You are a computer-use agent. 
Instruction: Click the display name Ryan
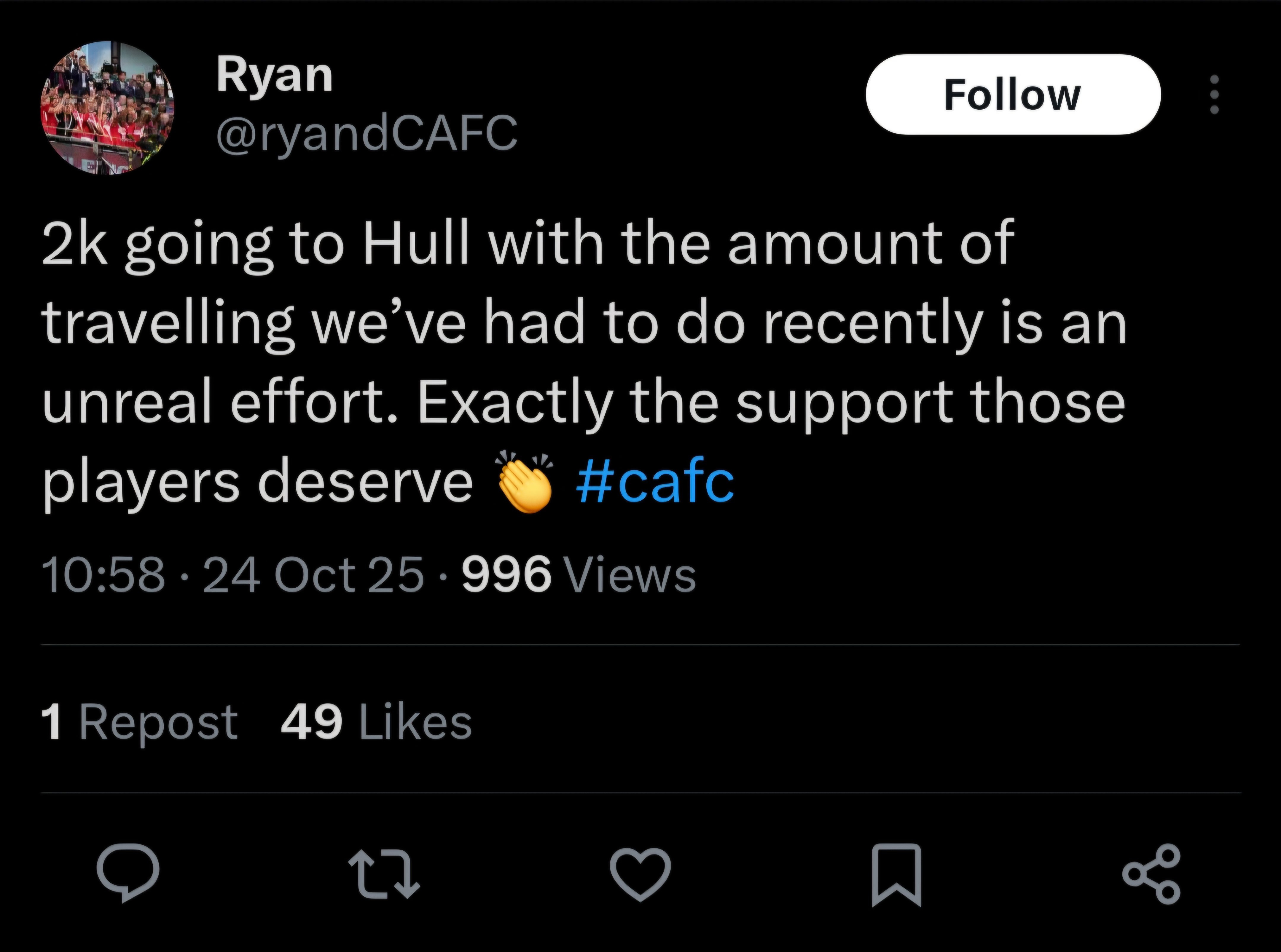click(274, 76)
